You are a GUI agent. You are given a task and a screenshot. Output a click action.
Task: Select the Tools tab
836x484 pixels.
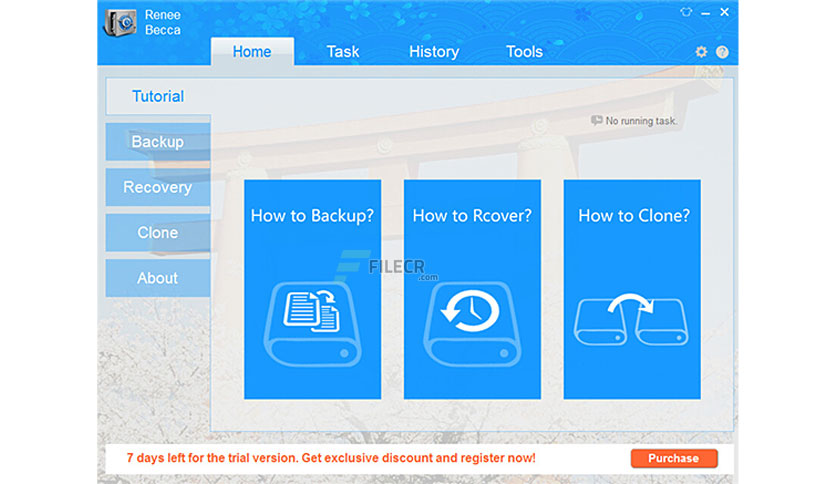point(524,52)
